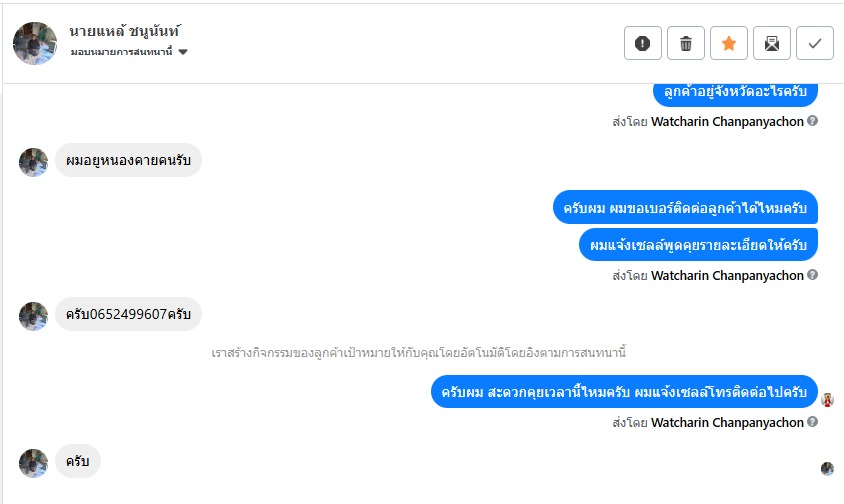The width and height of the screenshot is (844, 504).
Task: Click the small sender avatar beside the สะดวกคุยเวลานี้ไหมครับ message
Action: point(828,400)
